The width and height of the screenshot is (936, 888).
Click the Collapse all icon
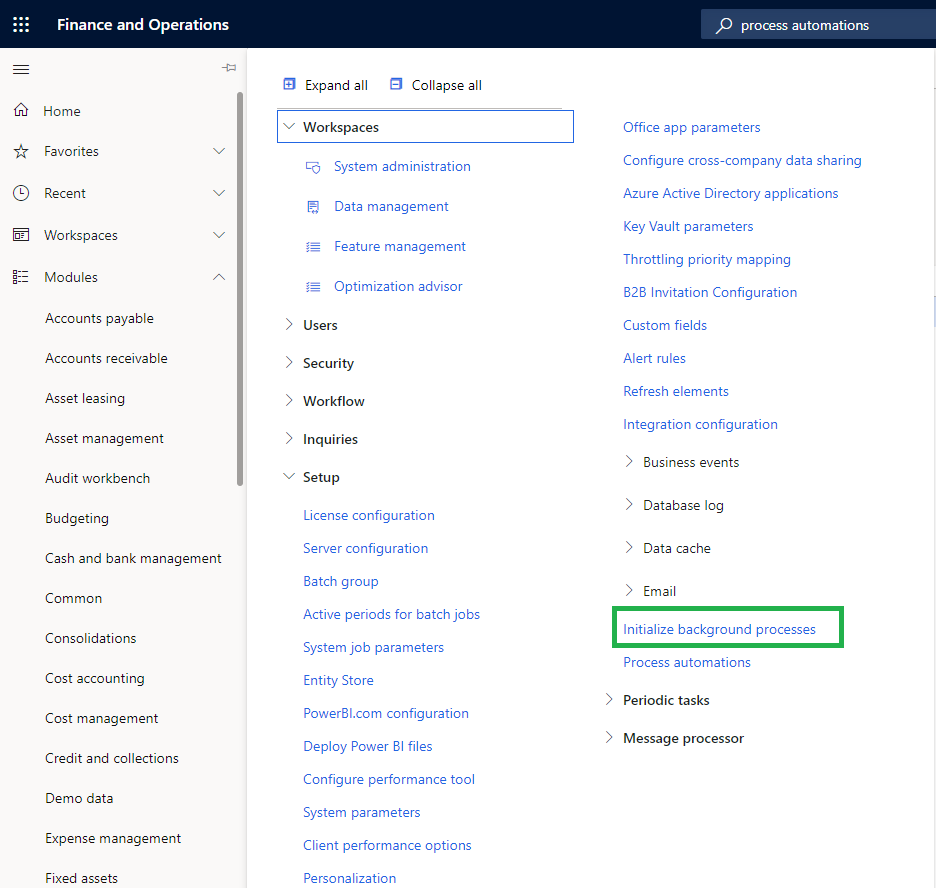(x=396, y=85)
